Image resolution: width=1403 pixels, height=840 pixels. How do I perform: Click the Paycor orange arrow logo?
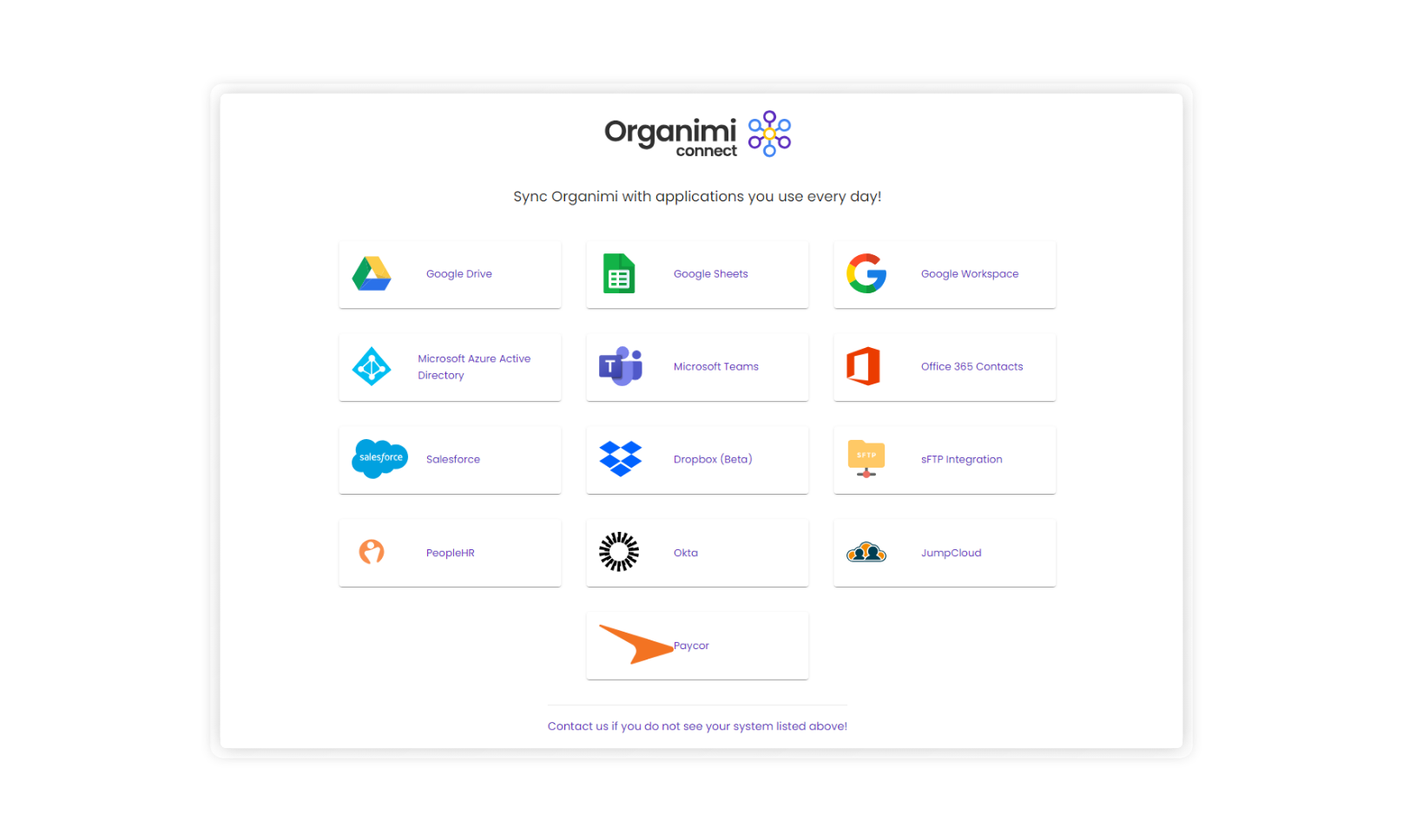point(636,645)
